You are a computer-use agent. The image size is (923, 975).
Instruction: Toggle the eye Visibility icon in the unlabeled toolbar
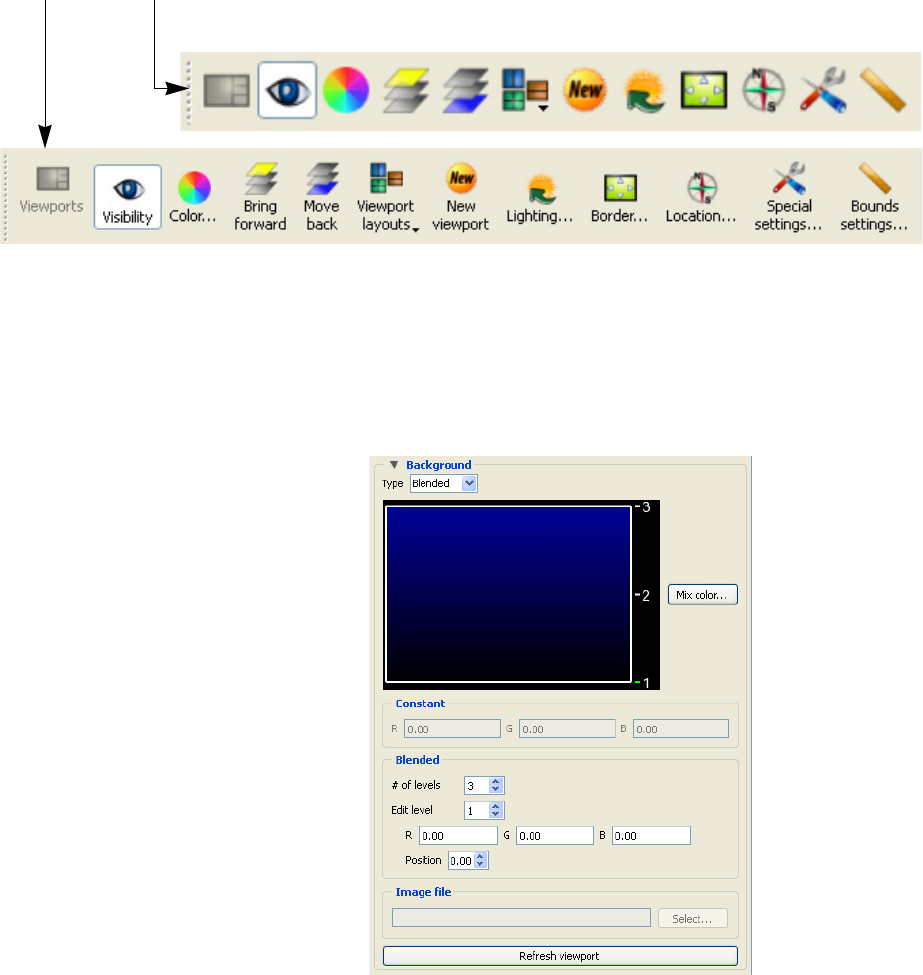tap(287, 91)
